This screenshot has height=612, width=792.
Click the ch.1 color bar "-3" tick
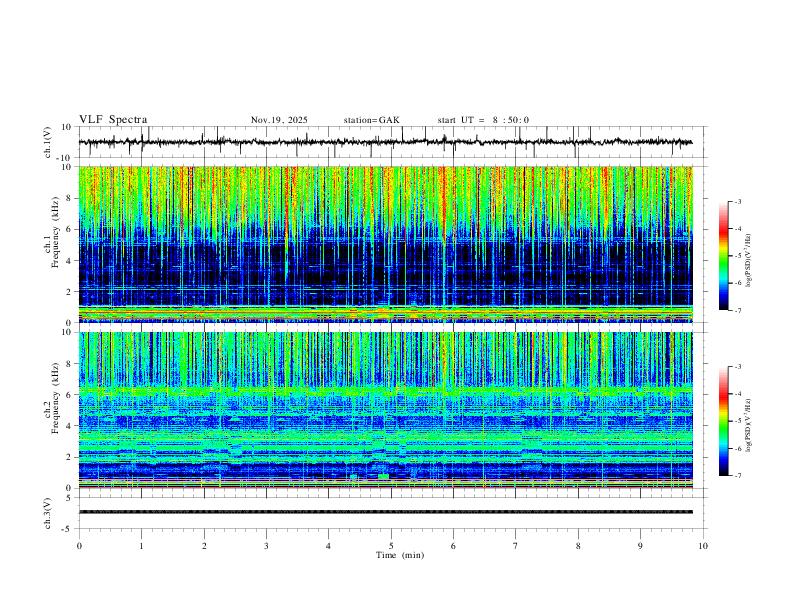coord(738,201)
